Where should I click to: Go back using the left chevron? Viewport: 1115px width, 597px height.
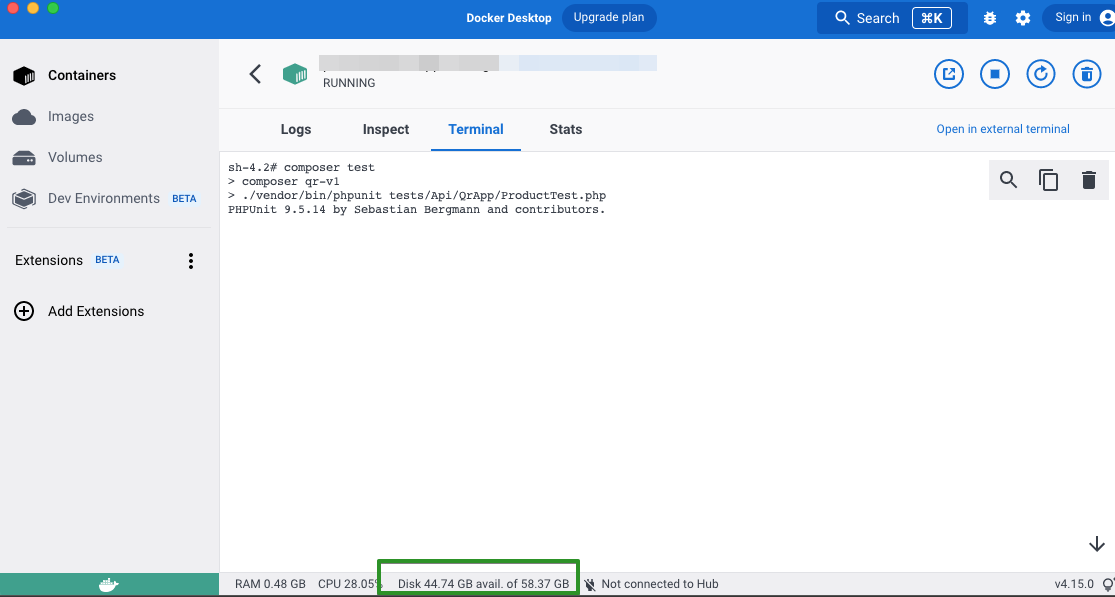[x=255, y=74]
